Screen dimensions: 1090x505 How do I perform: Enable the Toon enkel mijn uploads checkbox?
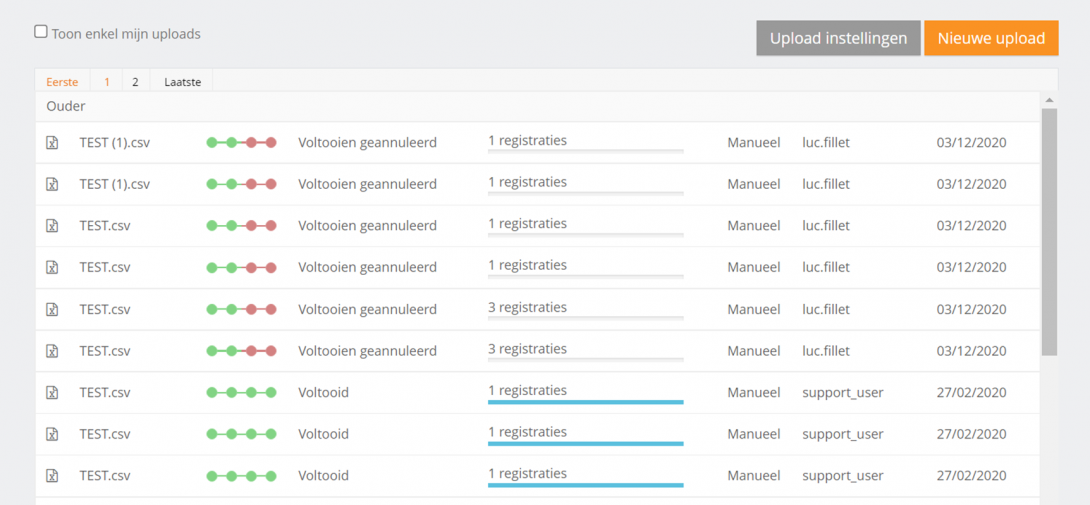click(41, 32)
